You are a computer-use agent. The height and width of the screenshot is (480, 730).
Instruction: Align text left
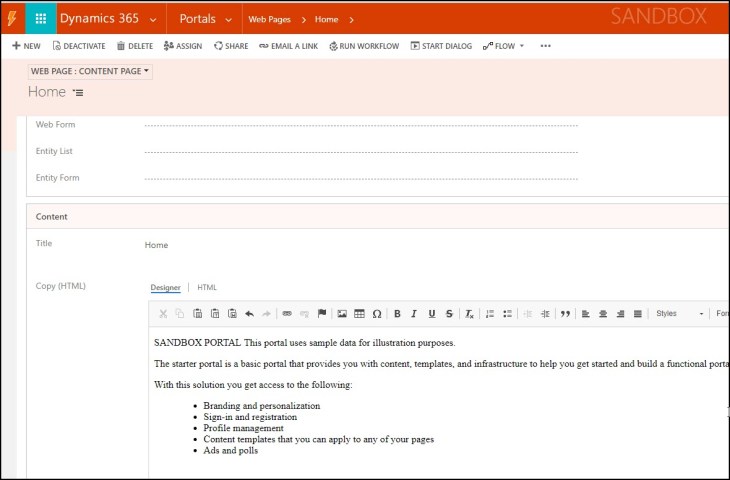[x=586, y=314]
